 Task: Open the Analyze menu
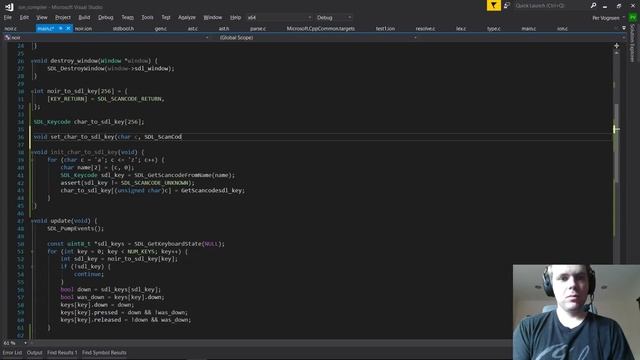point(187,18)
